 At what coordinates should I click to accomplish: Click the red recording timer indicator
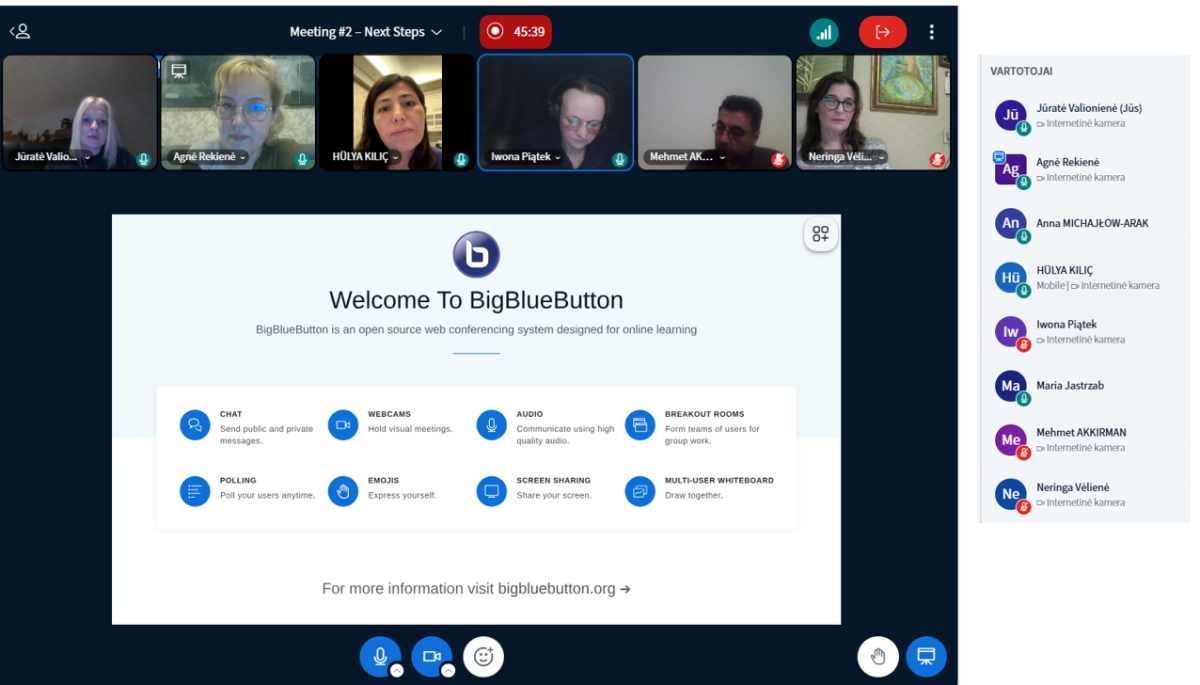[515, 32]
